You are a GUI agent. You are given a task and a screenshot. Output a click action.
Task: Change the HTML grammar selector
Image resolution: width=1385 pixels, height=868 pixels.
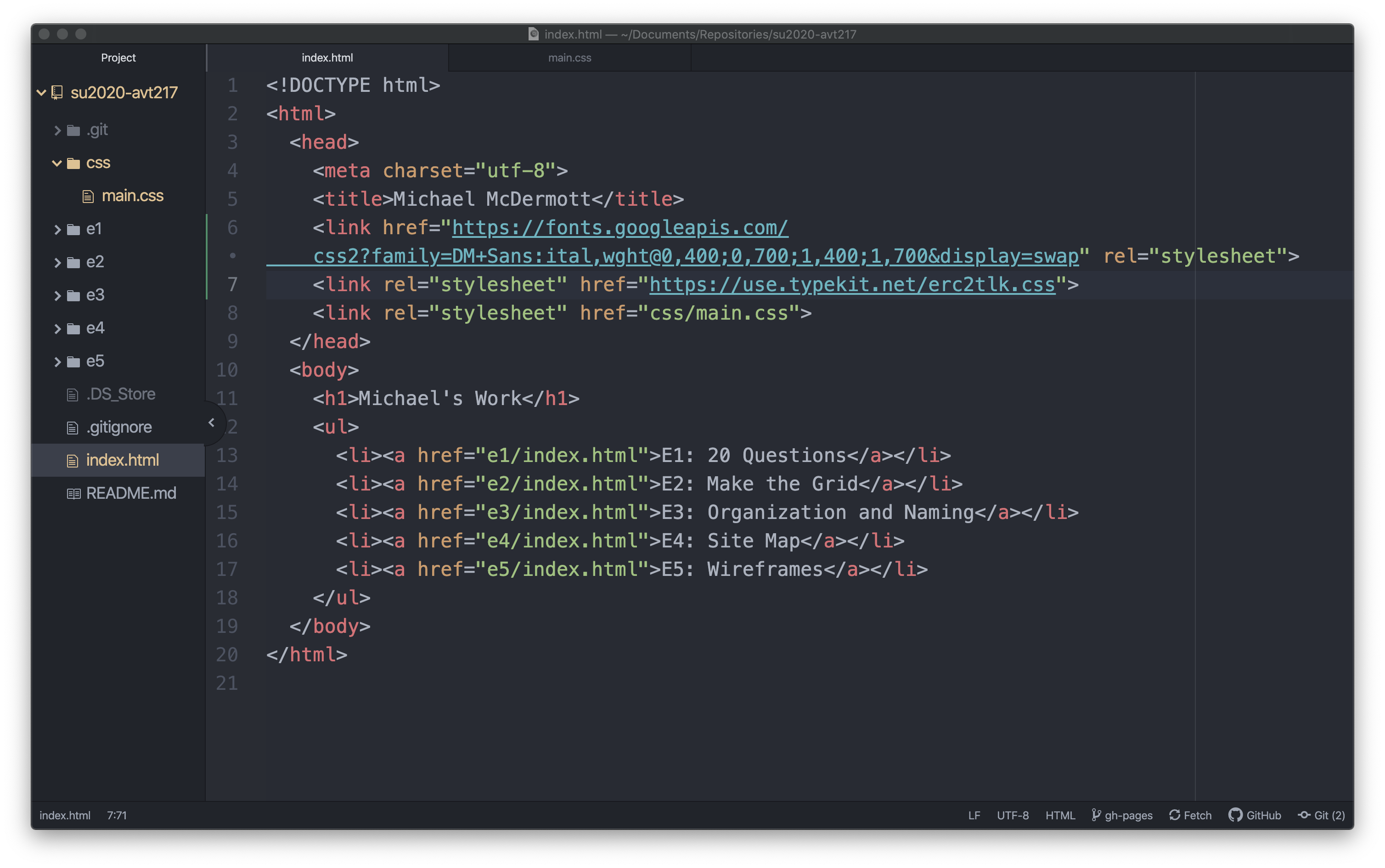(1060, 815)
